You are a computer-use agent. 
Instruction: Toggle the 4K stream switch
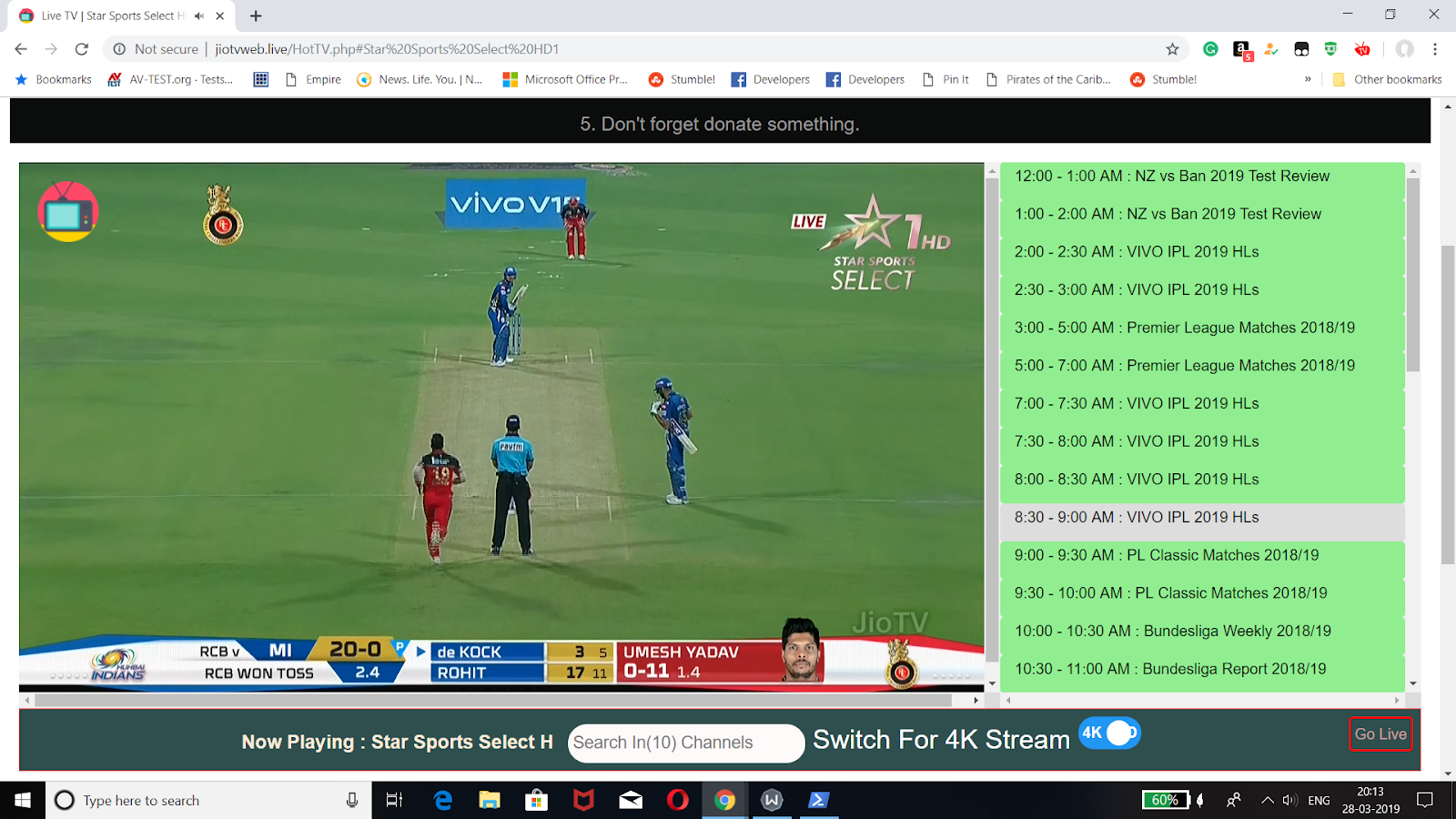pyautogui.click(x=1109, y=733)
